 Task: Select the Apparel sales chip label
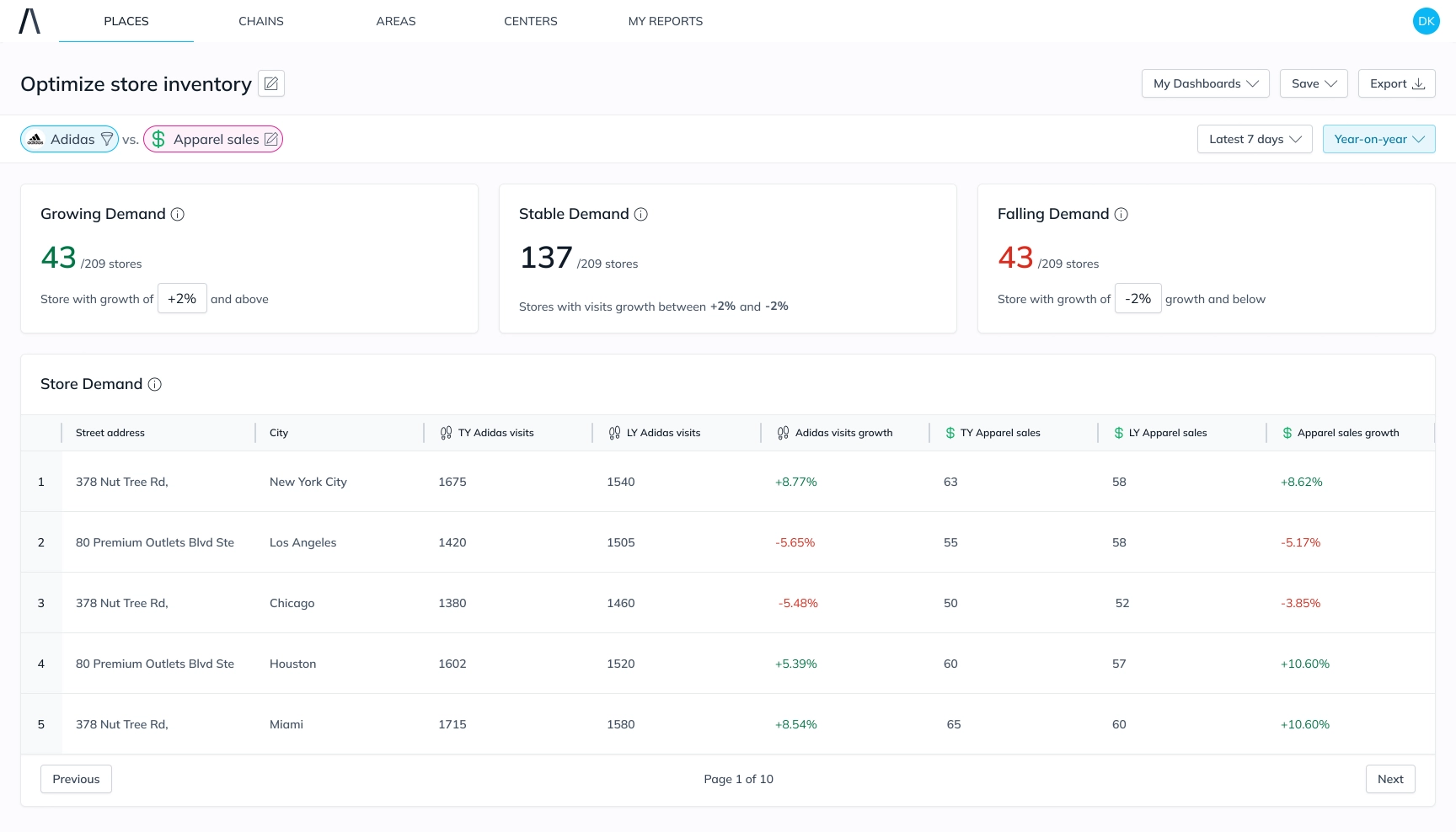click(217, 139)
